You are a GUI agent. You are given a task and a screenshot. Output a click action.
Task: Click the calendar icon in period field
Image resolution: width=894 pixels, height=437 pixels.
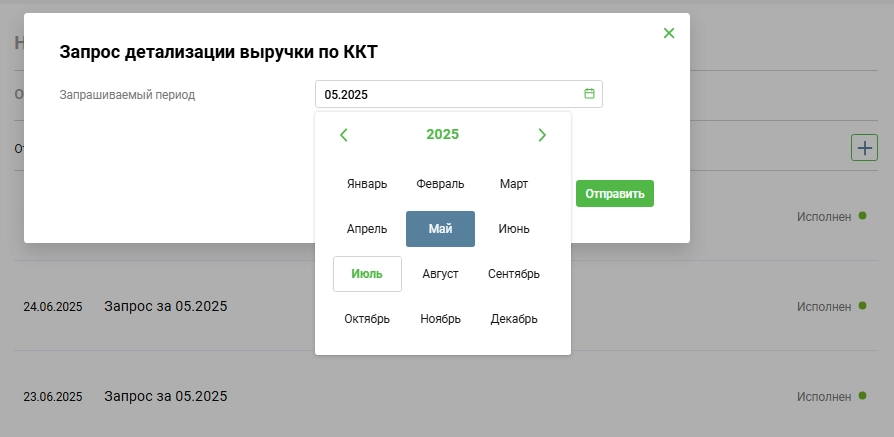coord(589,94)
